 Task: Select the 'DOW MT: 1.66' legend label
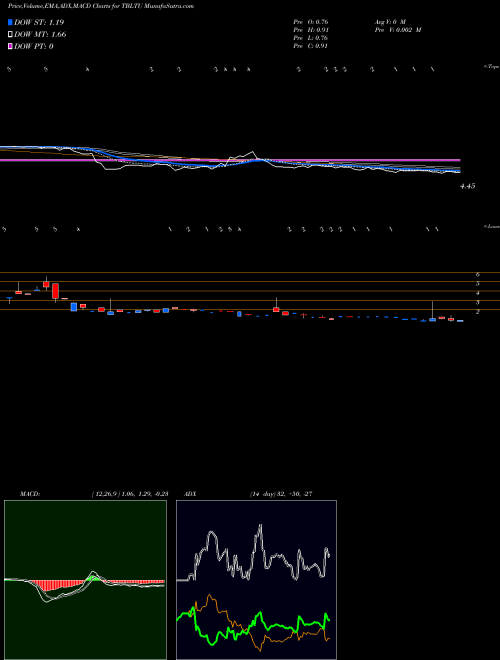40,35
